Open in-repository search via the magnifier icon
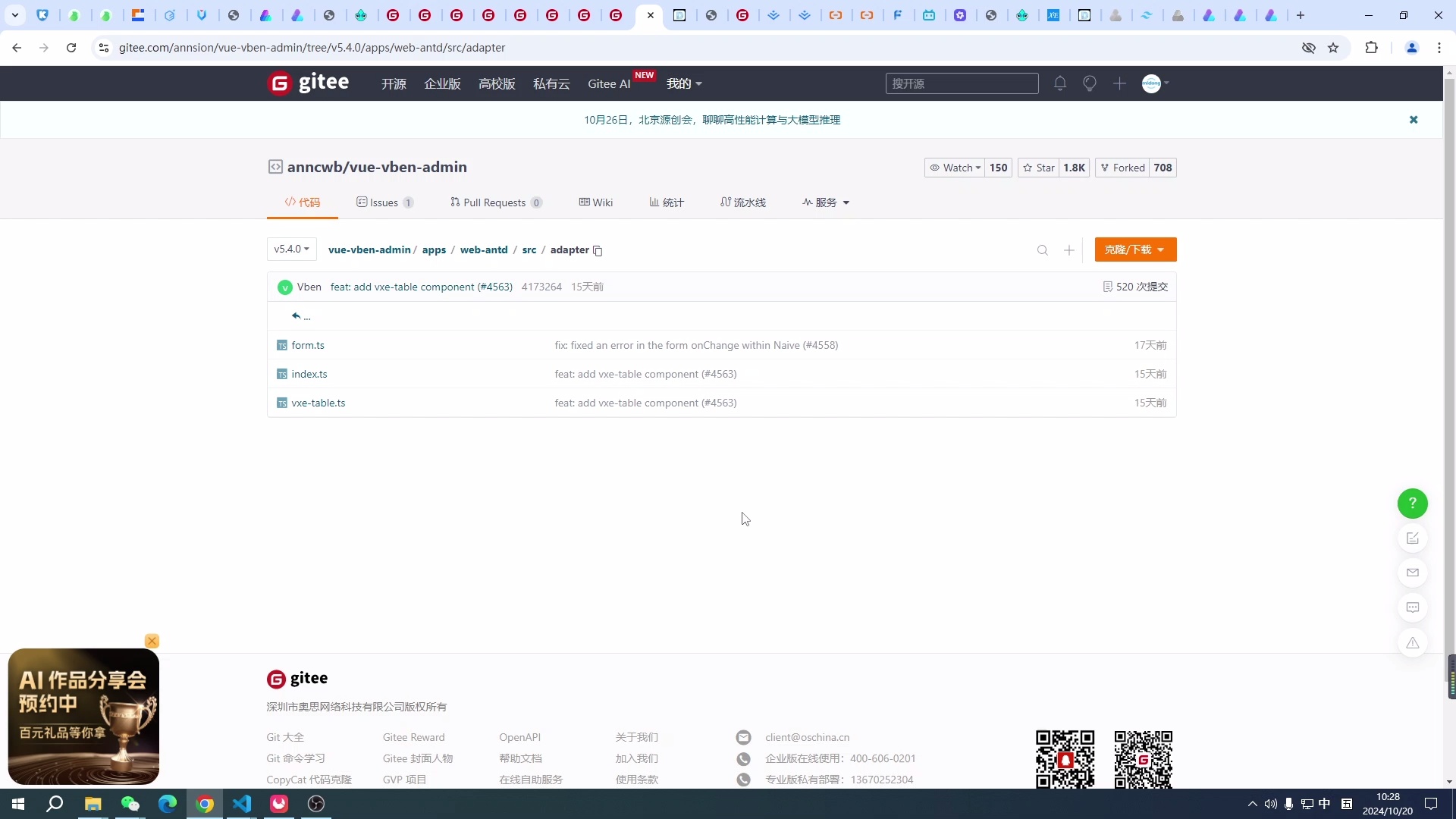The image size is (1456, 819). point(1042,249)
